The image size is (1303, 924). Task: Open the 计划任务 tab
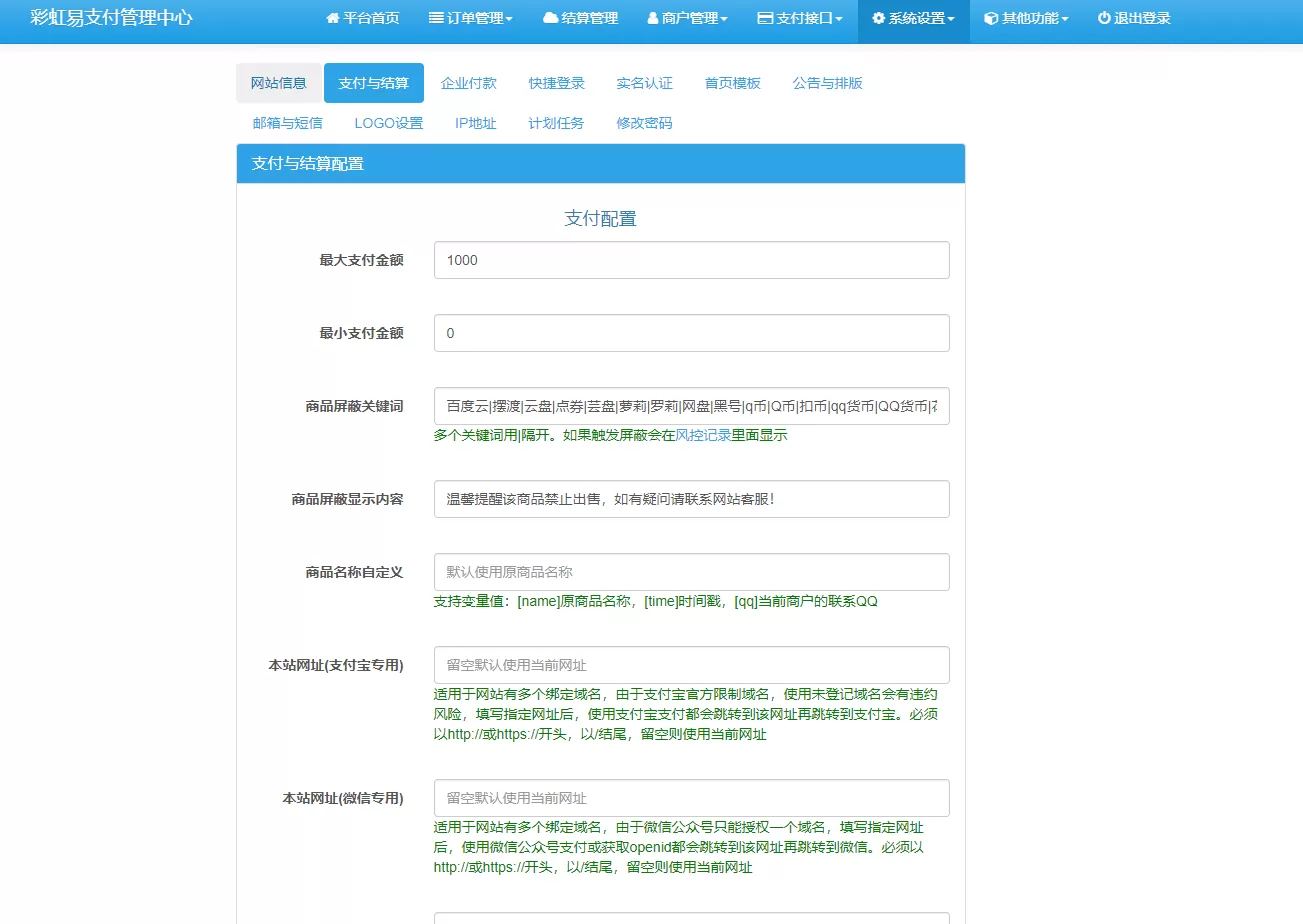[557, 123]
